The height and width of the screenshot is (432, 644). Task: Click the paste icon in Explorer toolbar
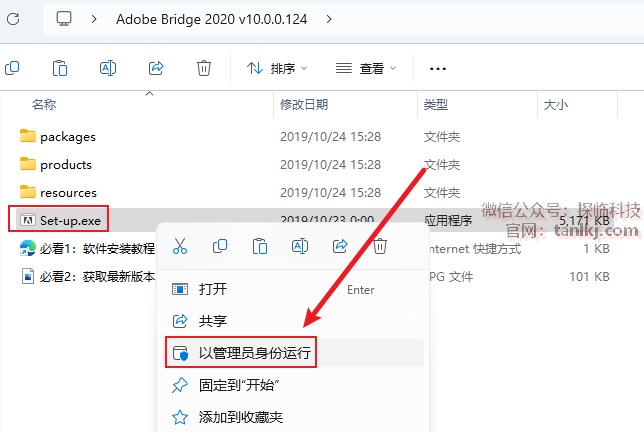click(60, 68)
